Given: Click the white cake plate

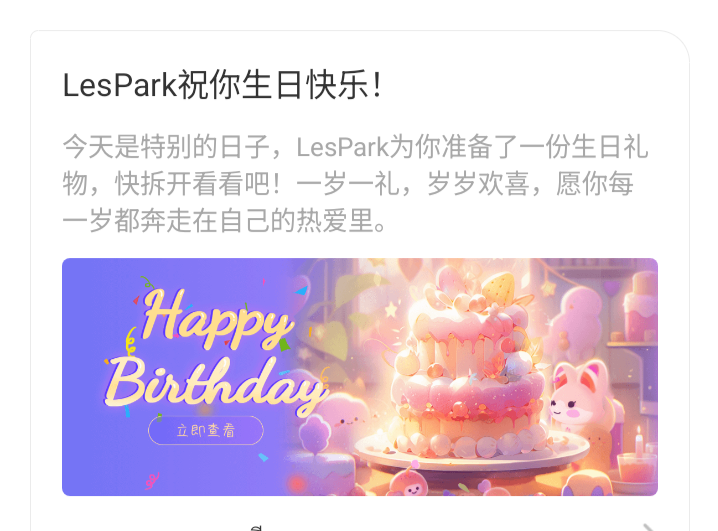Looking at the screenshot, I should point(472,450).
